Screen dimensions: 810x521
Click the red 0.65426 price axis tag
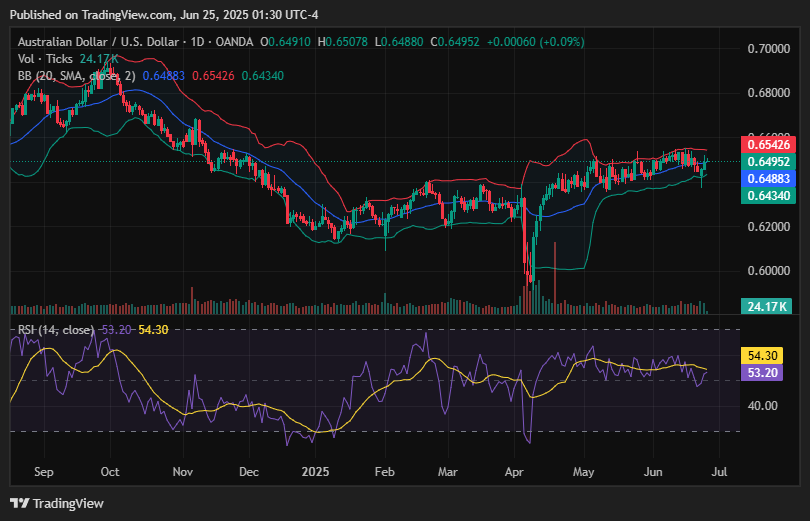[x=768, y=145]
